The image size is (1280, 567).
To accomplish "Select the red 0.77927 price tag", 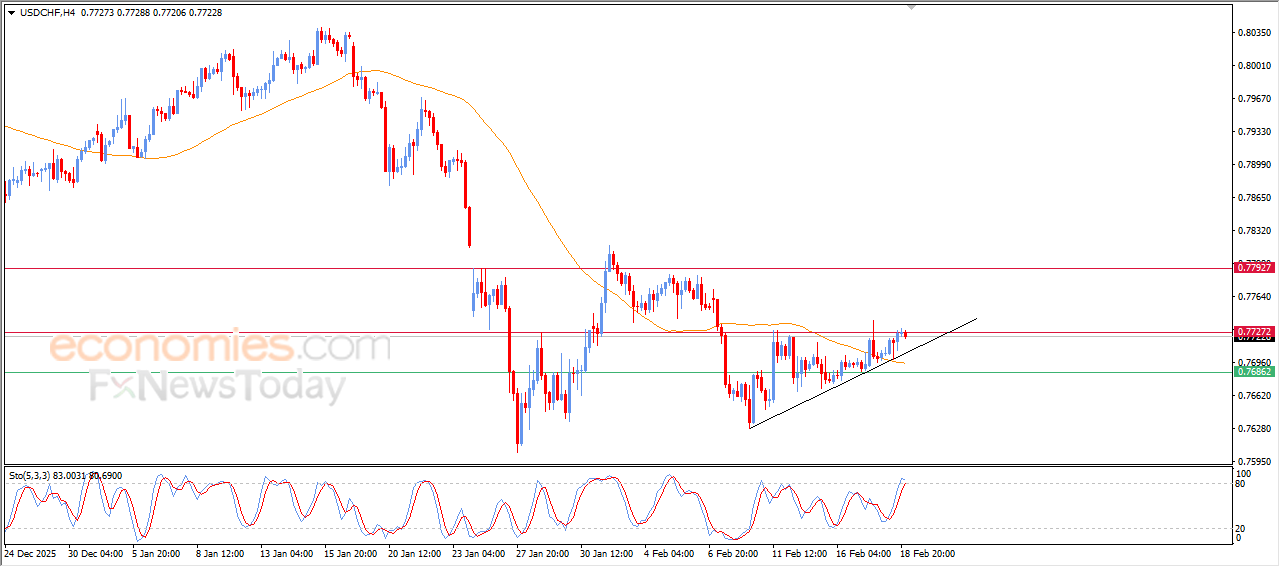I will [x=1254, y=267].
